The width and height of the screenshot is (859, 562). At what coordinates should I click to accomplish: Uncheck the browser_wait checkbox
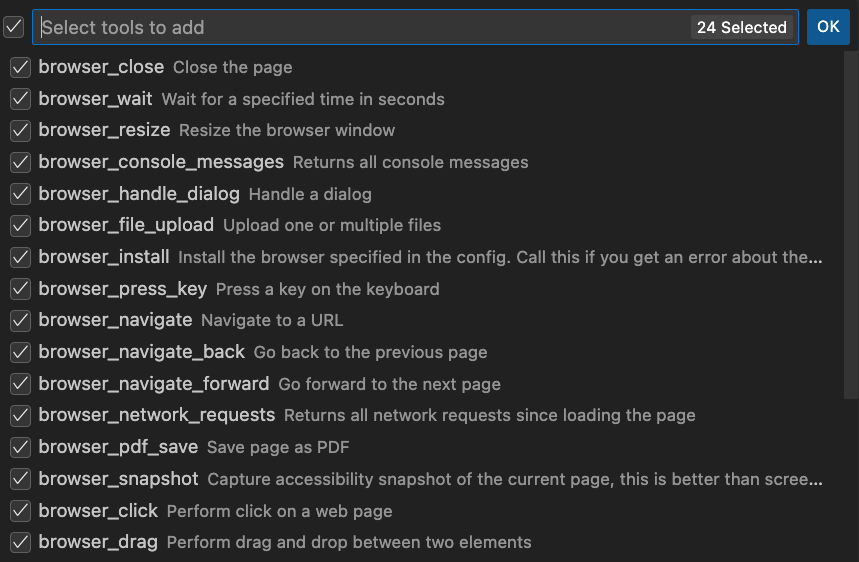pos(20,99)
